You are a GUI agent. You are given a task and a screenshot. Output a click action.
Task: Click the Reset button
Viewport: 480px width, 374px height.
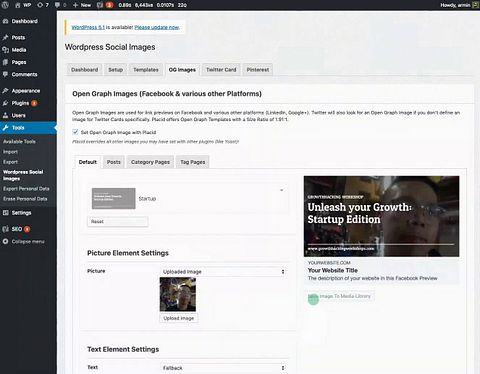coord(118,221)
